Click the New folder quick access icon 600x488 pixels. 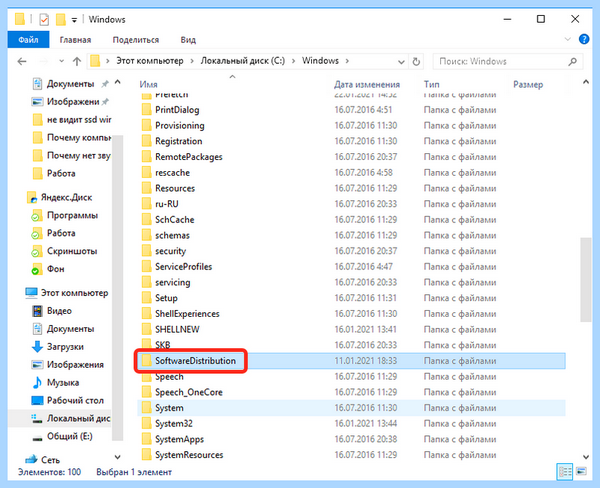tap(60, 19)
